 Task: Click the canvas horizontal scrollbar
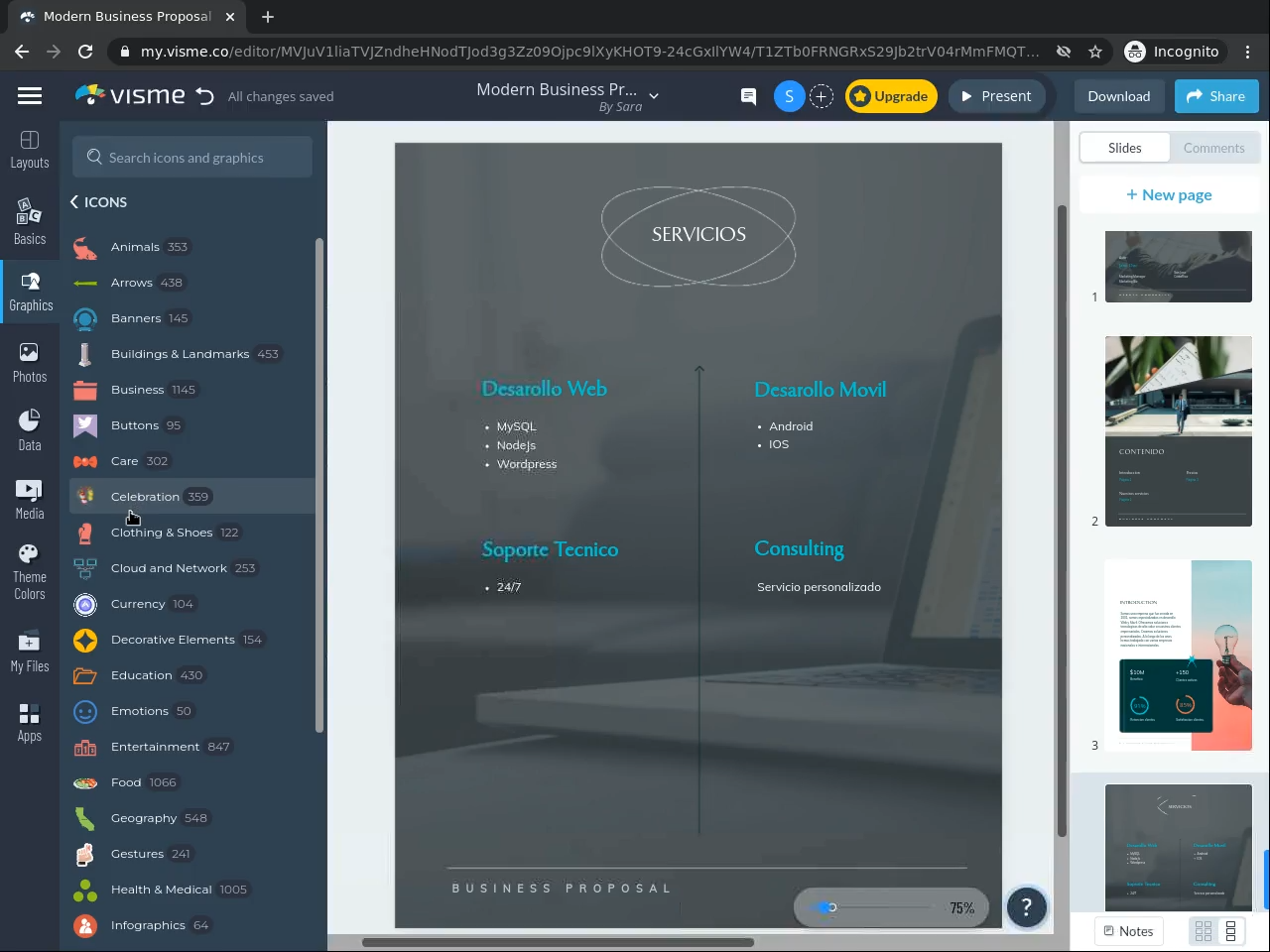point(558,942)
